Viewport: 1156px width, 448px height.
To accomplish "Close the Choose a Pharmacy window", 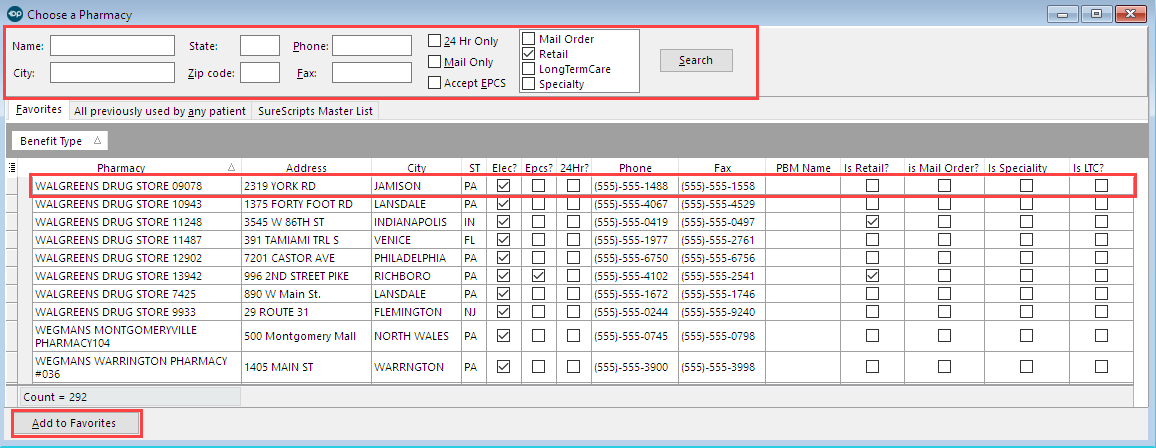I will pos(1129,13).
